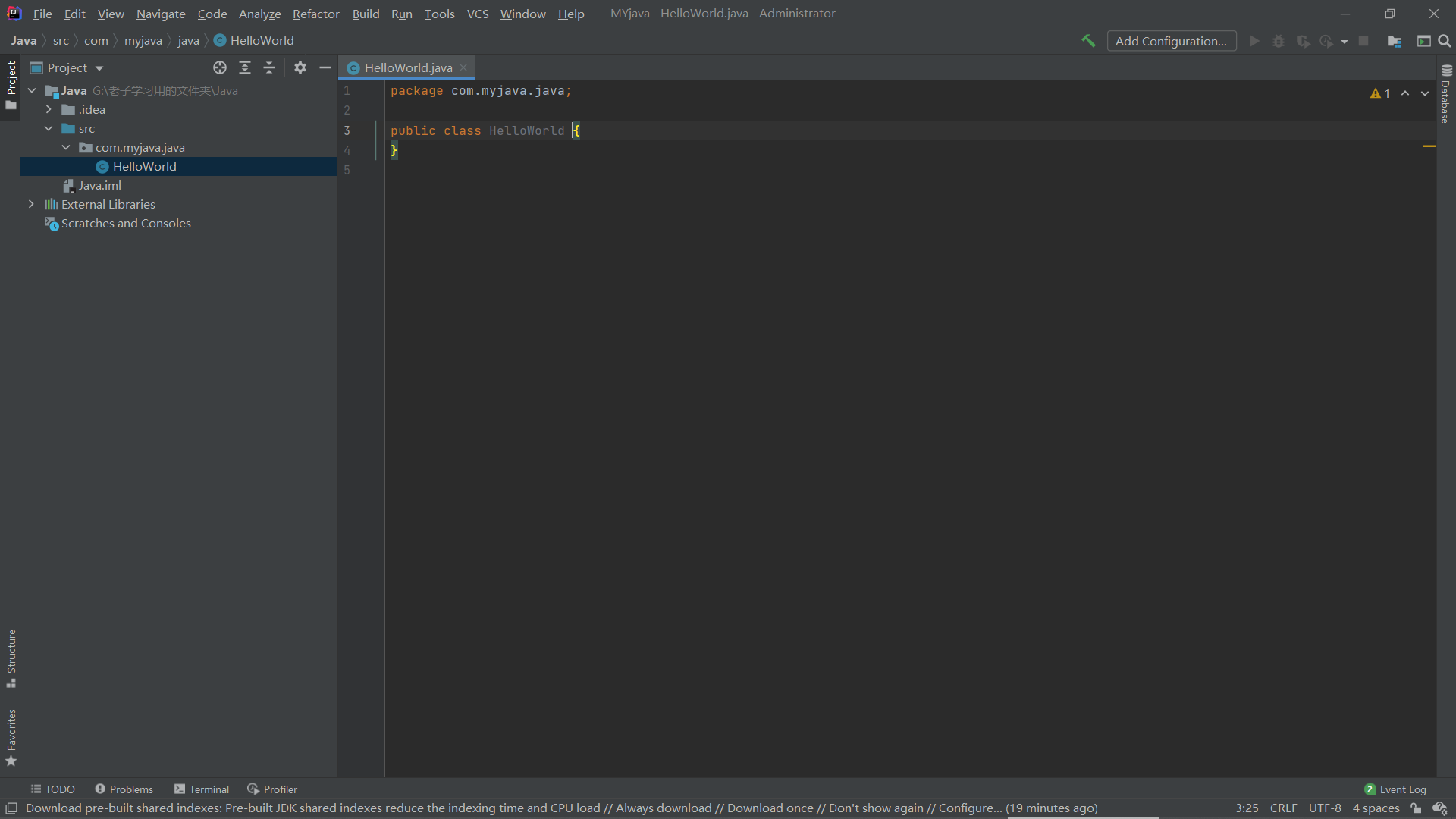
Task: Open Project Structure toolbar icon
Action: [x=1394, y=41]
